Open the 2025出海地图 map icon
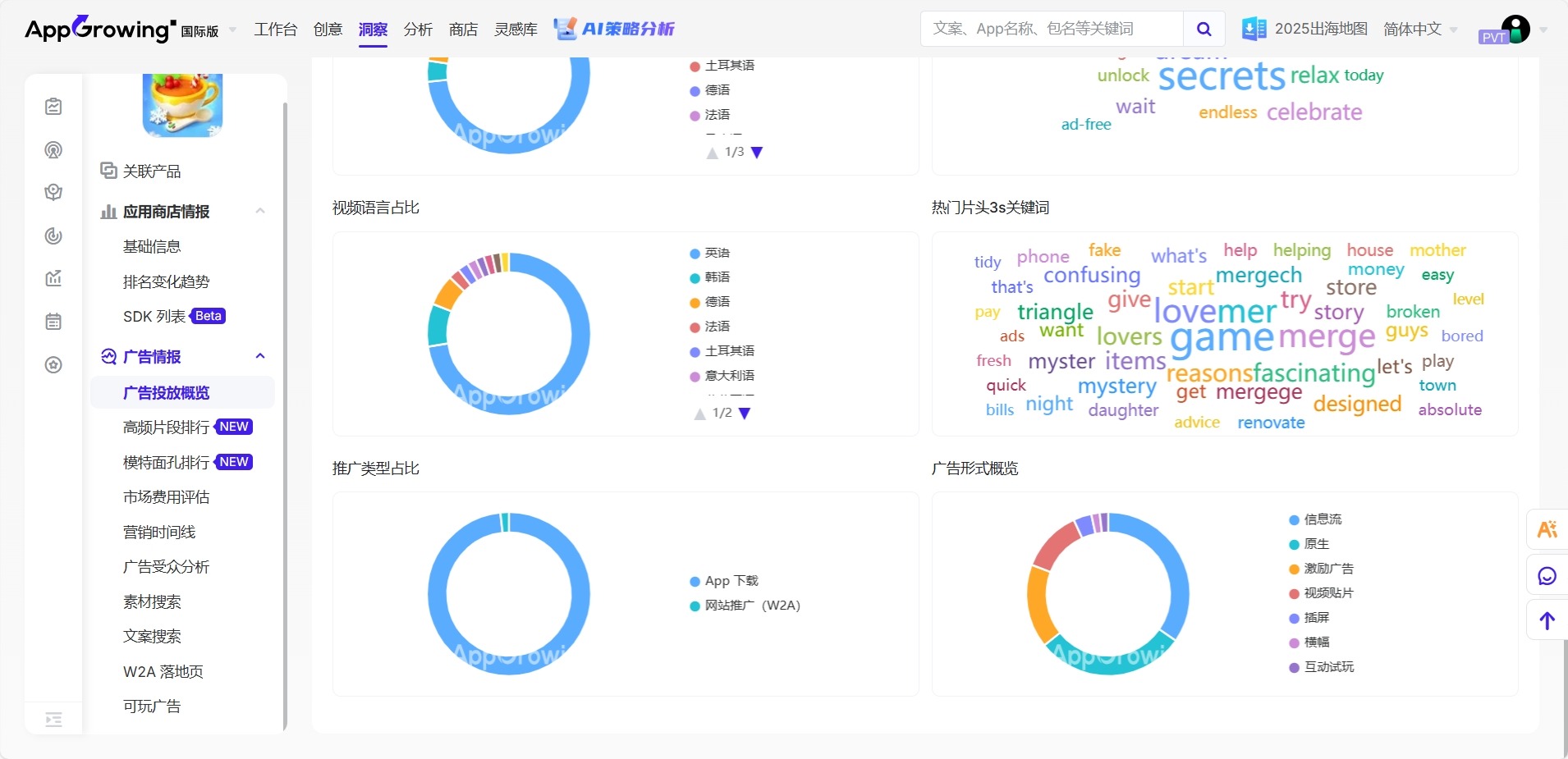This screenshot has height=759, width=1568. click(x=1254, y=30)
